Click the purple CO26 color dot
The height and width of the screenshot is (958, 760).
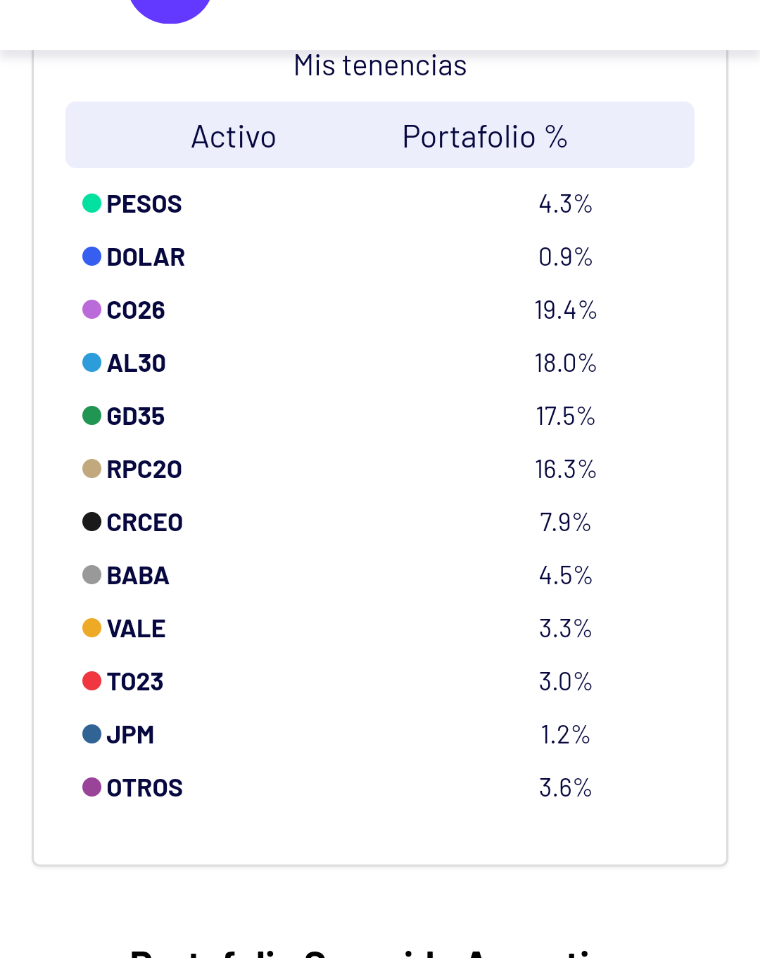click(x=92, y=310)
